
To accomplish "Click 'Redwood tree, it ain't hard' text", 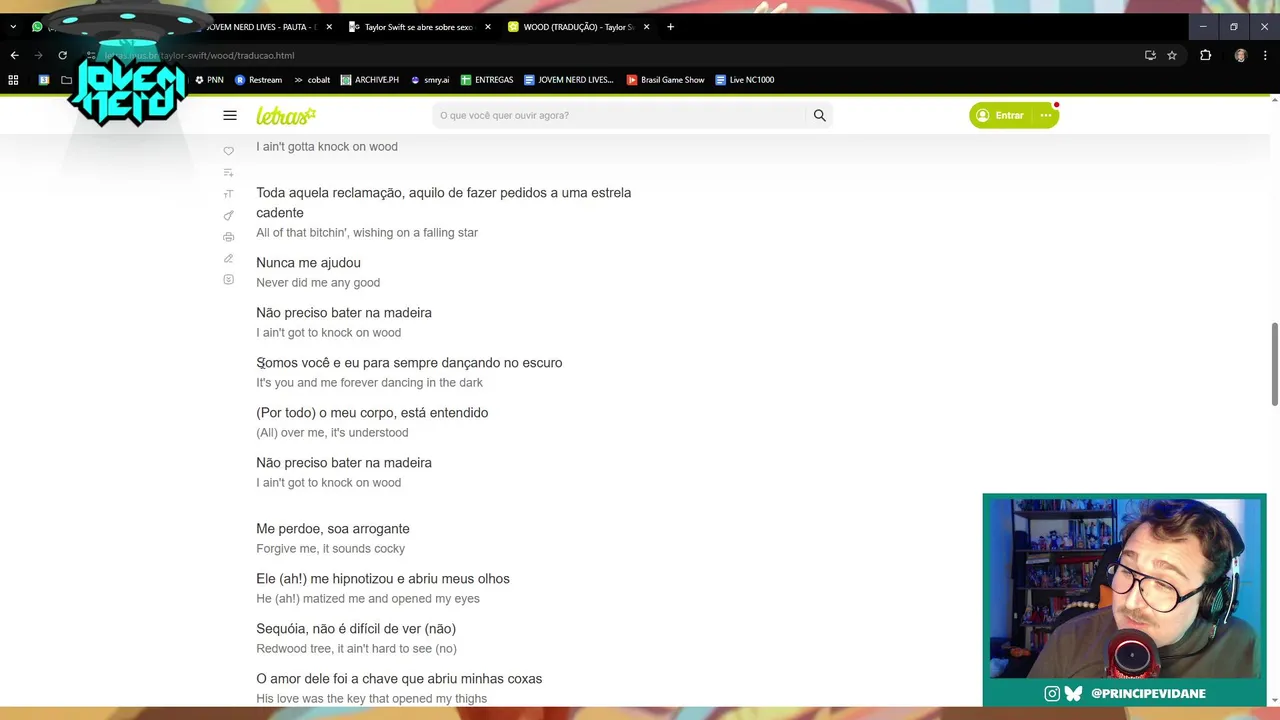I will tap(356, 648).
